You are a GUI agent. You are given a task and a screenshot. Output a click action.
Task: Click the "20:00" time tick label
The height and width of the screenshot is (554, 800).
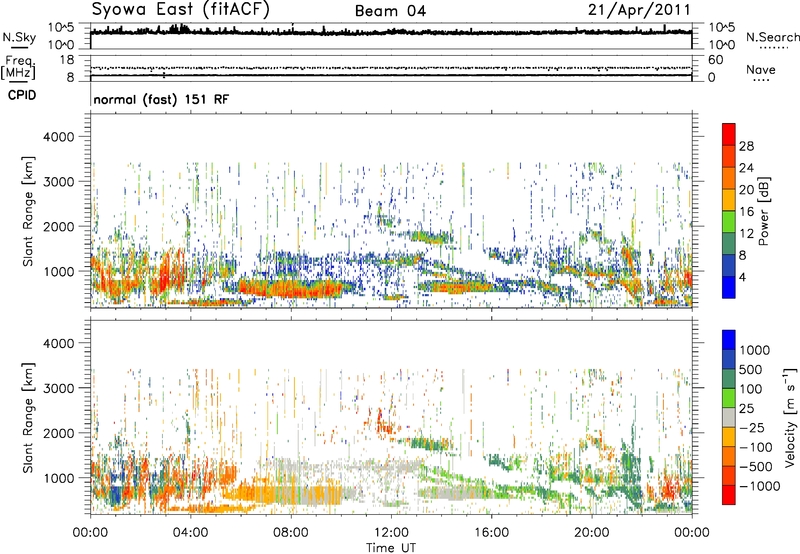592,533
